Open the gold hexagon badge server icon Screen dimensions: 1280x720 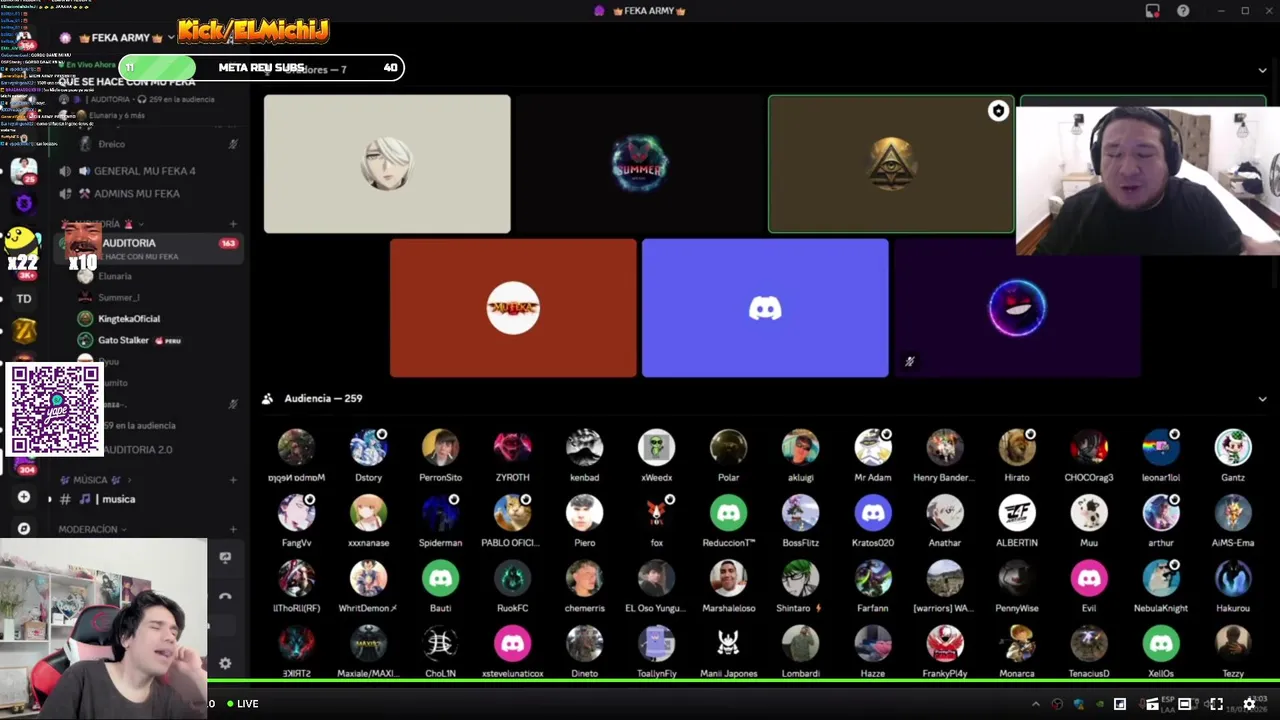click(x=24, y=331)
